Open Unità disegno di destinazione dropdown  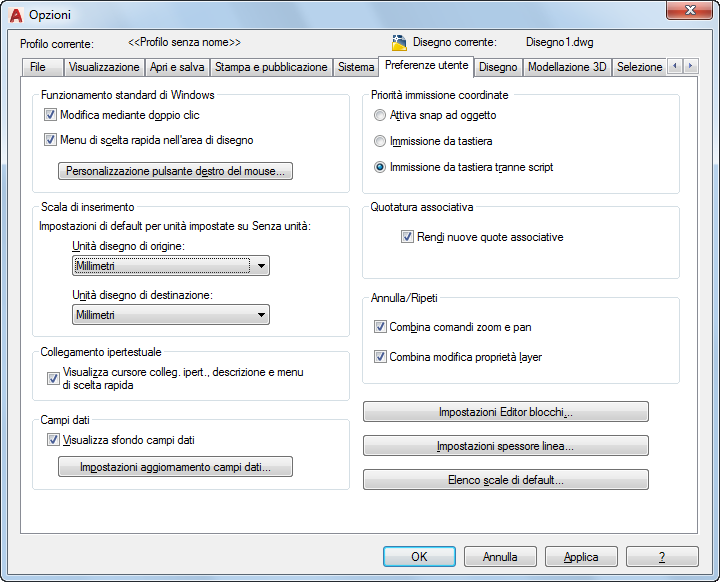(x=171, y=315)
